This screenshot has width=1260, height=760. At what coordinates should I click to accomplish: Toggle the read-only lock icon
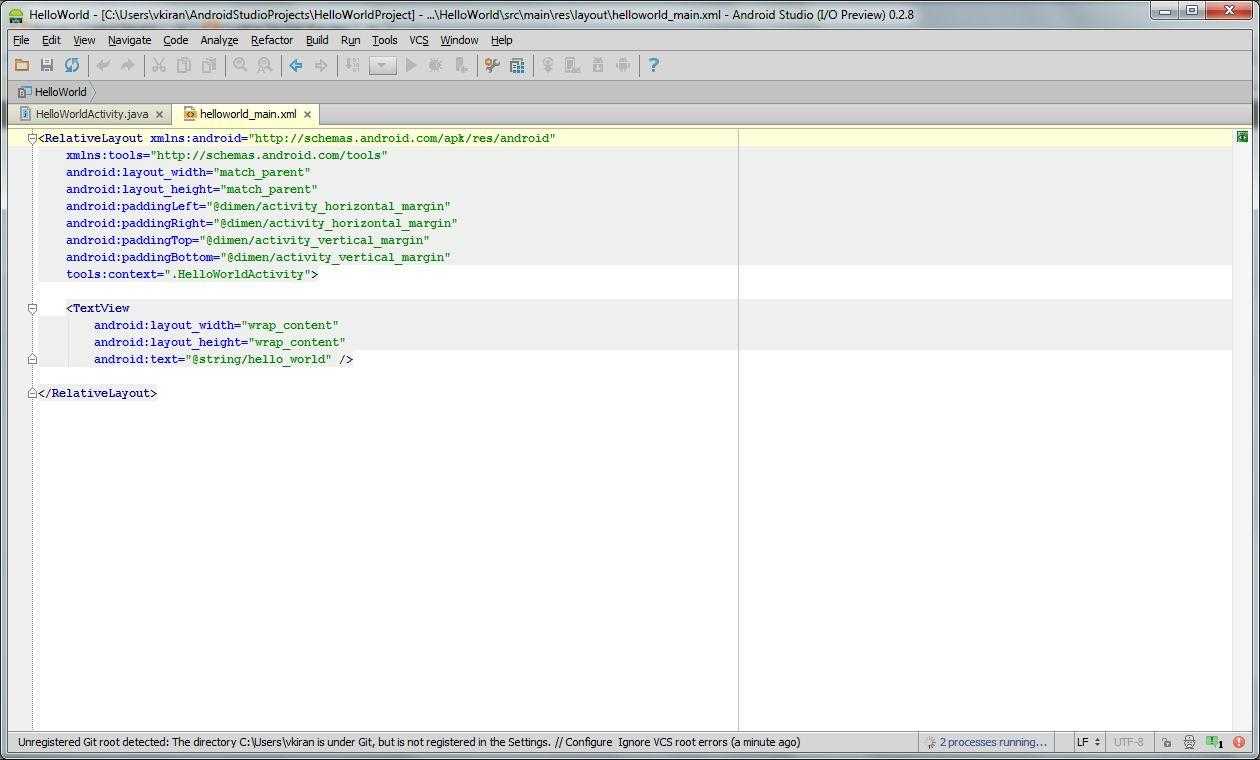(1166, 742)
